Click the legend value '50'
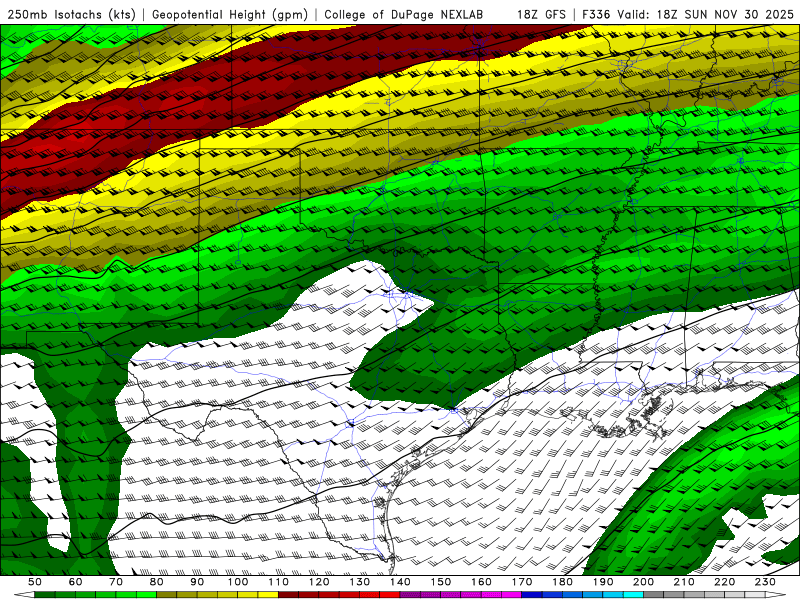Image resolution: width=800 pixels, height=600 pixels. click(35, 582)
